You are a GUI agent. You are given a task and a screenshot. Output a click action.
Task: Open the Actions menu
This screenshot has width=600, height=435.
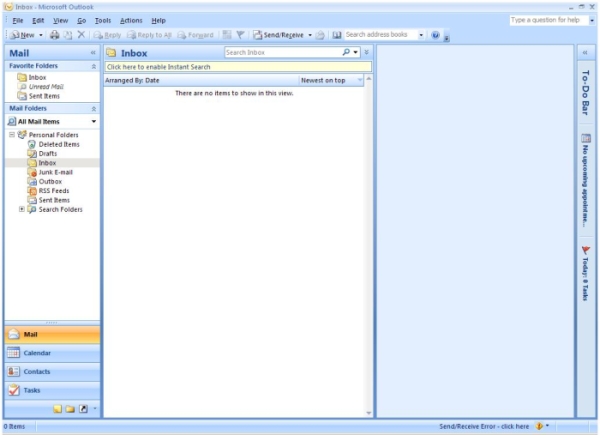pyautogui.click(x=131, y=21)
